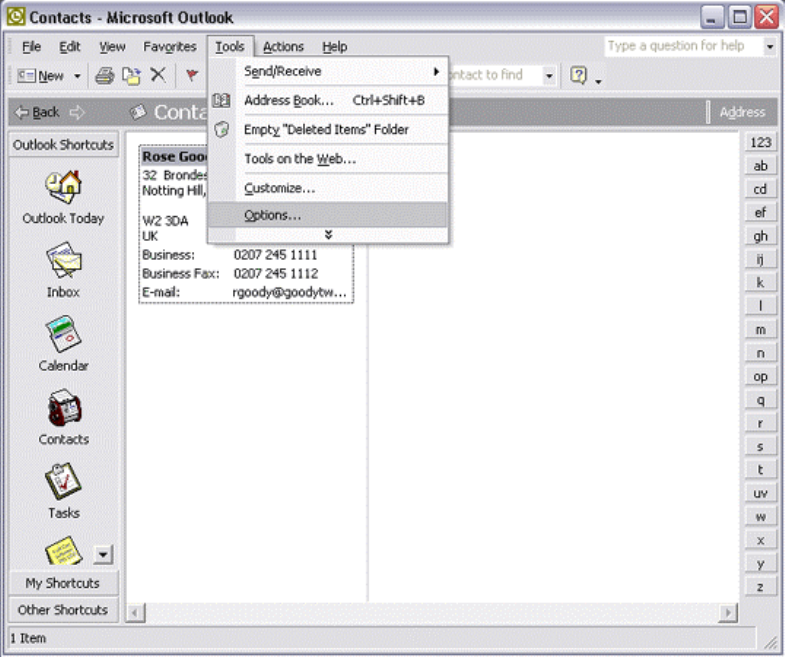The width and height of the screenshot is (785, 657).
Task: Open the Edit menu
Action: pyautogui.click(x=70, y=47)
